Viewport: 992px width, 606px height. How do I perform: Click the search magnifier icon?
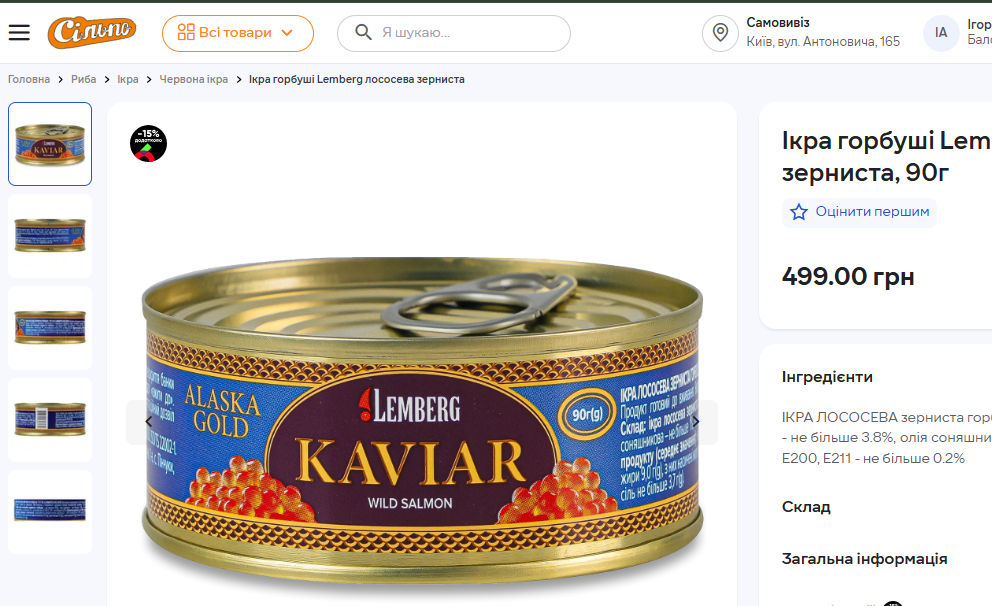363,33
